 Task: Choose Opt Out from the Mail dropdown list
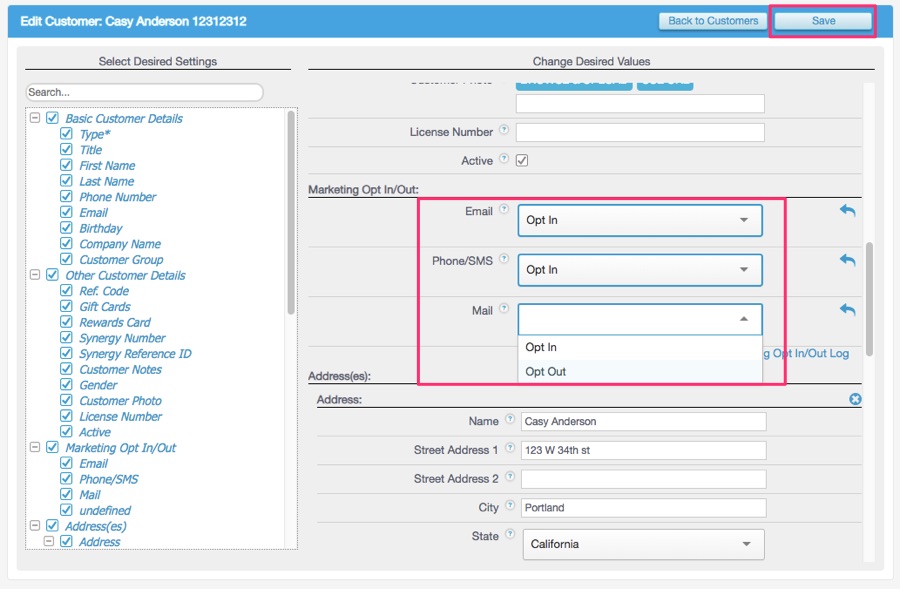click(x=546, y=372)
